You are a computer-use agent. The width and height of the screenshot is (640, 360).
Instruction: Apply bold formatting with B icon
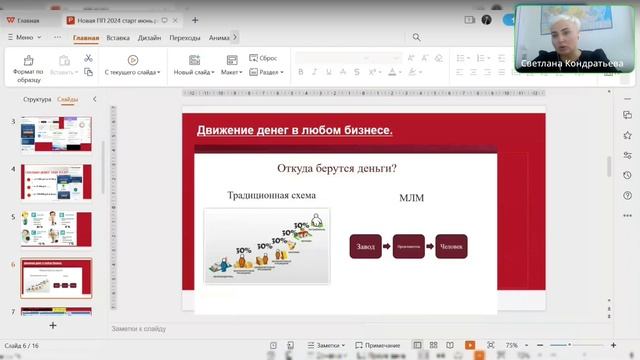(300, 72)
